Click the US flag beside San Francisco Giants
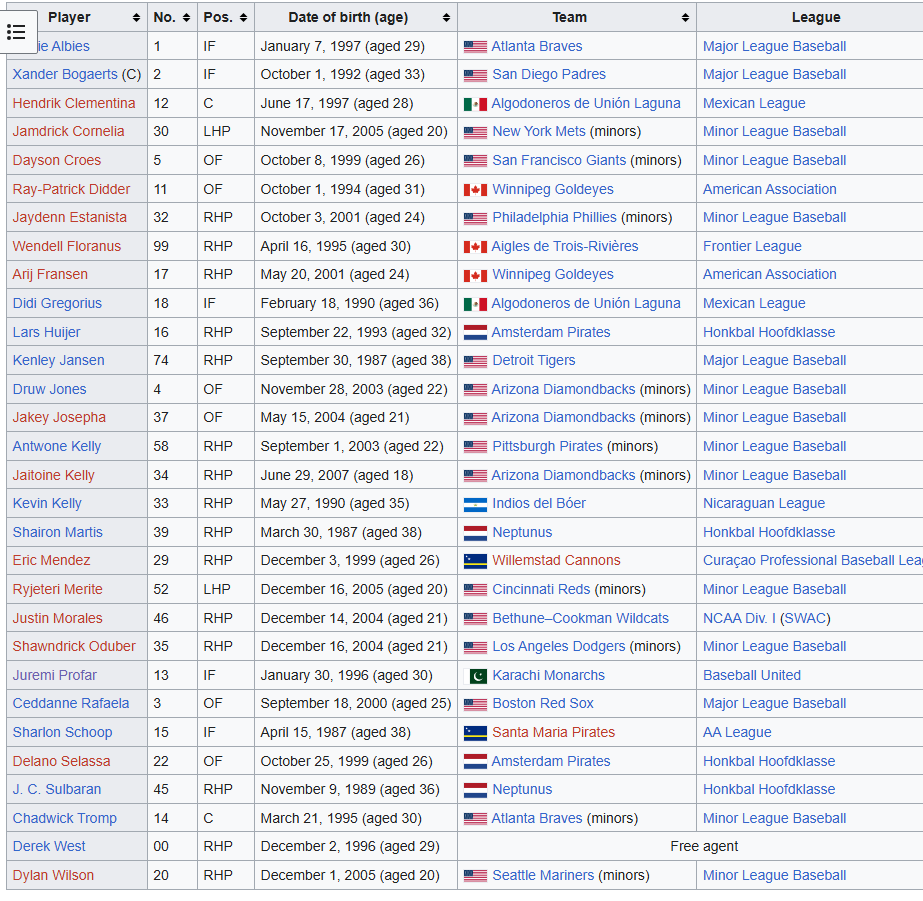 coord(475,161)
